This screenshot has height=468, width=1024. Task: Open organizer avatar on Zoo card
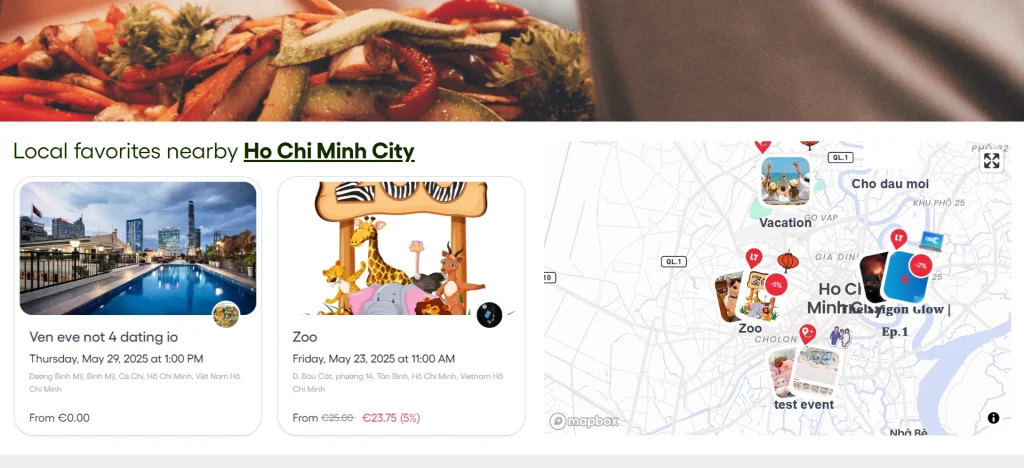pos(489,315)
